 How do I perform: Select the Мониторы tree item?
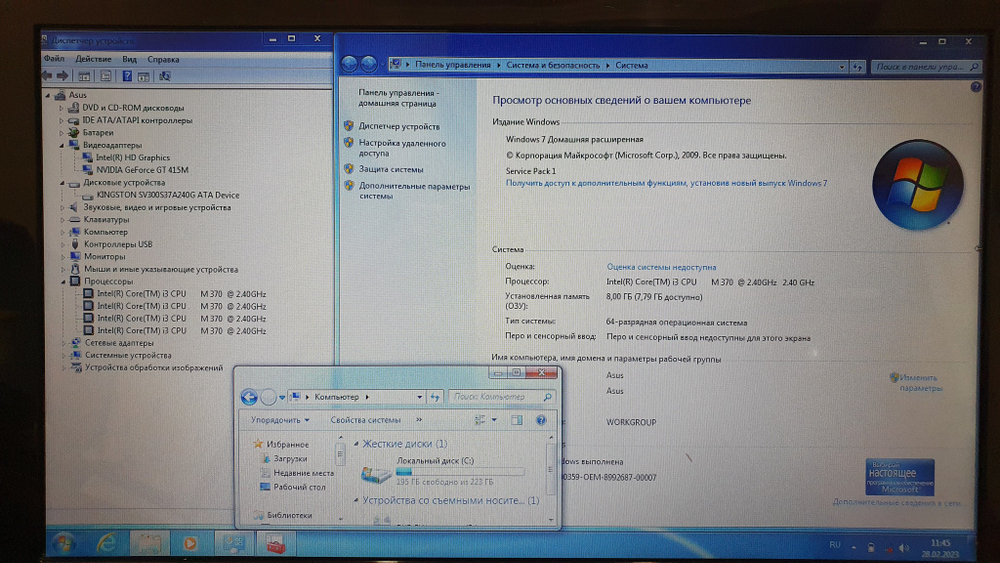(x=105, y=256)
